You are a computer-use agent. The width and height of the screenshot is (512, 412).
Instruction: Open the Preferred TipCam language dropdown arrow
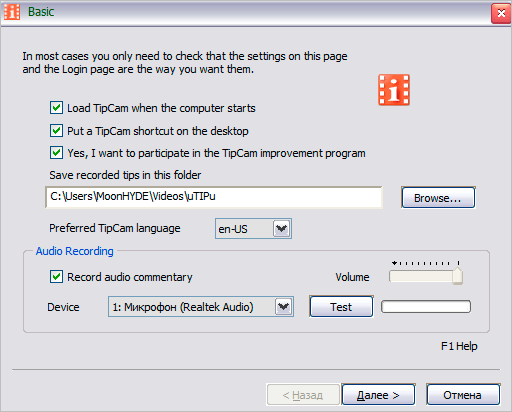282,229
